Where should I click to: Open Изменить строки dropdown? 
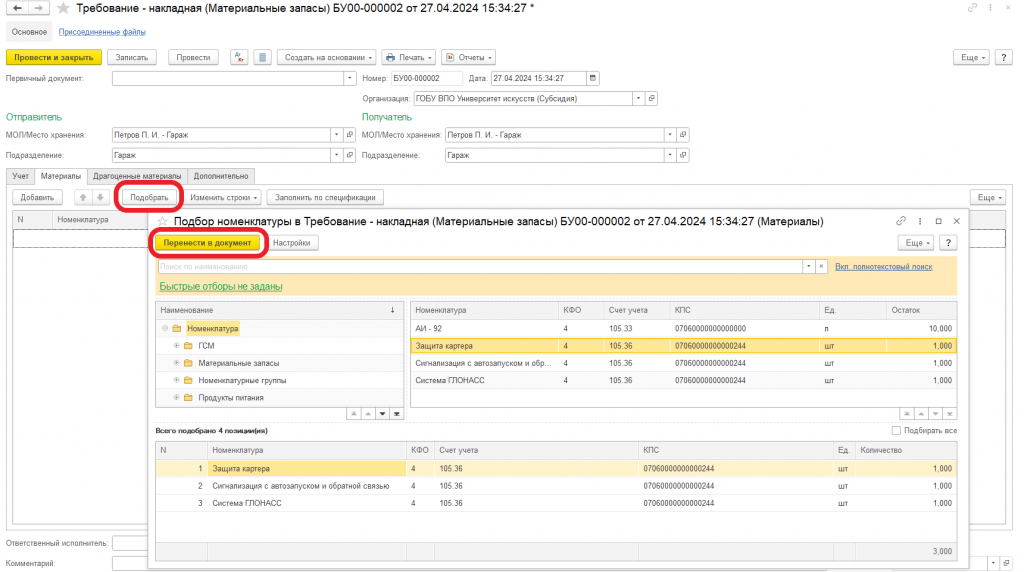[x=223, y=197]
